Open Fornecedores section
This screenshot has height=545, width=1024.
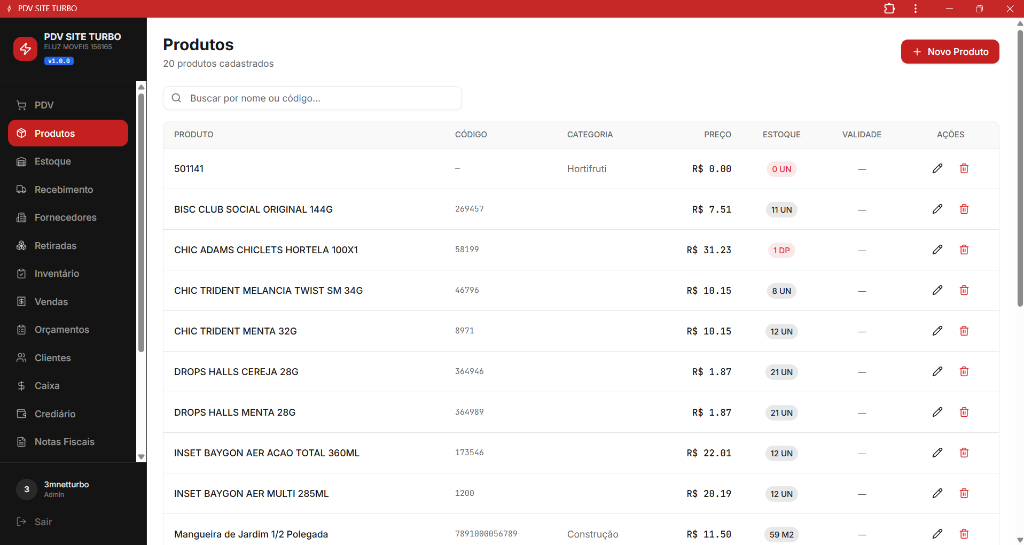pyautogui.click(x=68, y=217)
